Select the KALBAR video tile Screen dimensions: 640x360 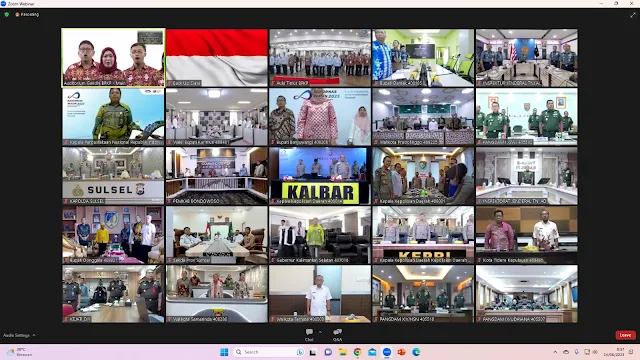point(320,176)
